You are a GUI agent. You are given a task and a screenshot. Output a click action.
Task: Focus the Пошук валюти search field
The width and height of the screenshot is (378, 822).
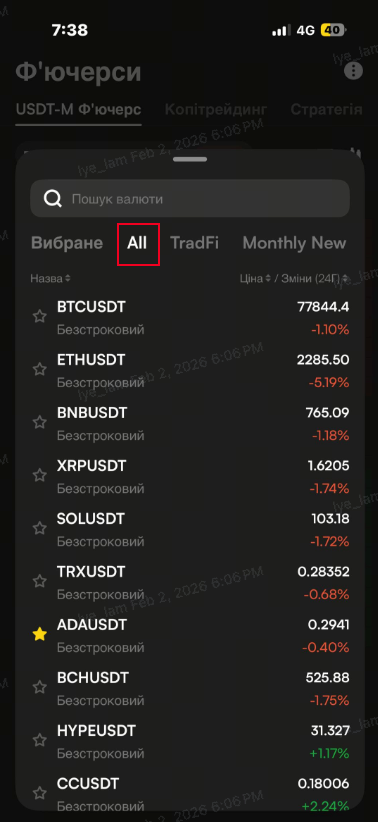pos(190,199)
